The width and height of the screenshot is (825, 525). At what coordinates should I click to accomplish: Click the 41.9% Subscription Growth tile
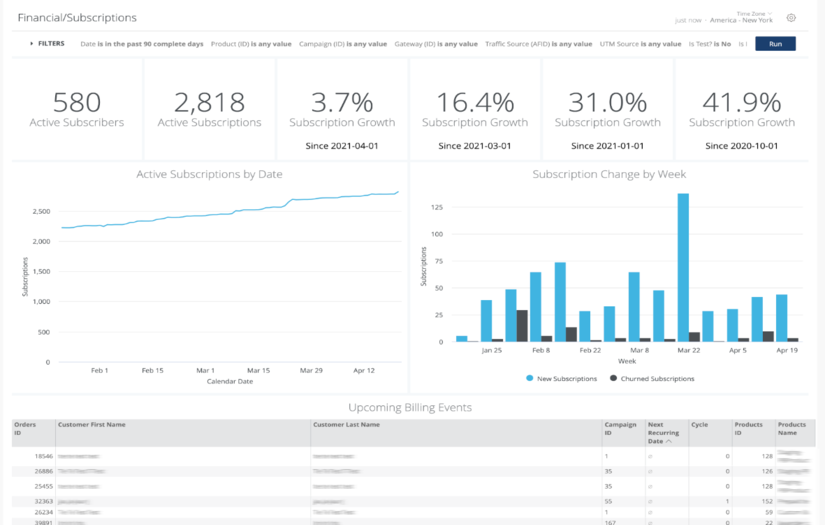point(741,109)
